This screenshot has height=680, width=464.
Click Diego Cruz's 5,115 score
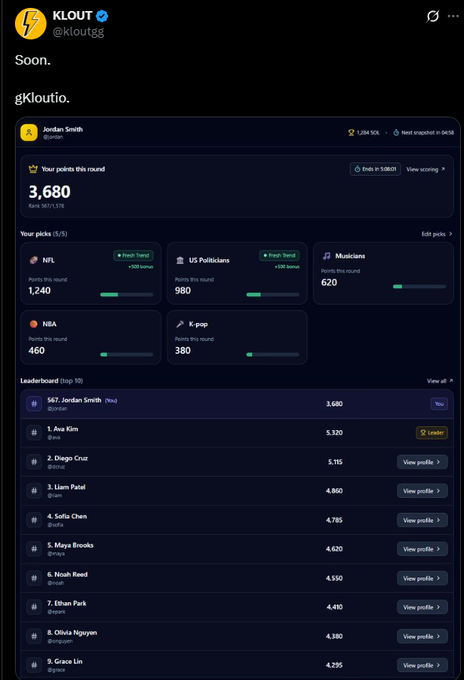(x=335, y=462)
